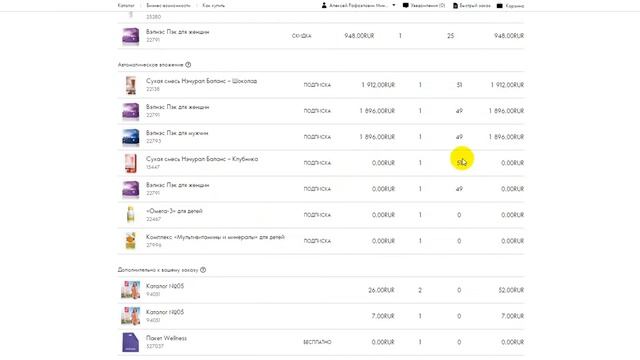The height and width of the screenshot is (360, 640).
Task: Select the 1 912.00RUR unit price for Шоколад
Action: click(x=378, y=85)
